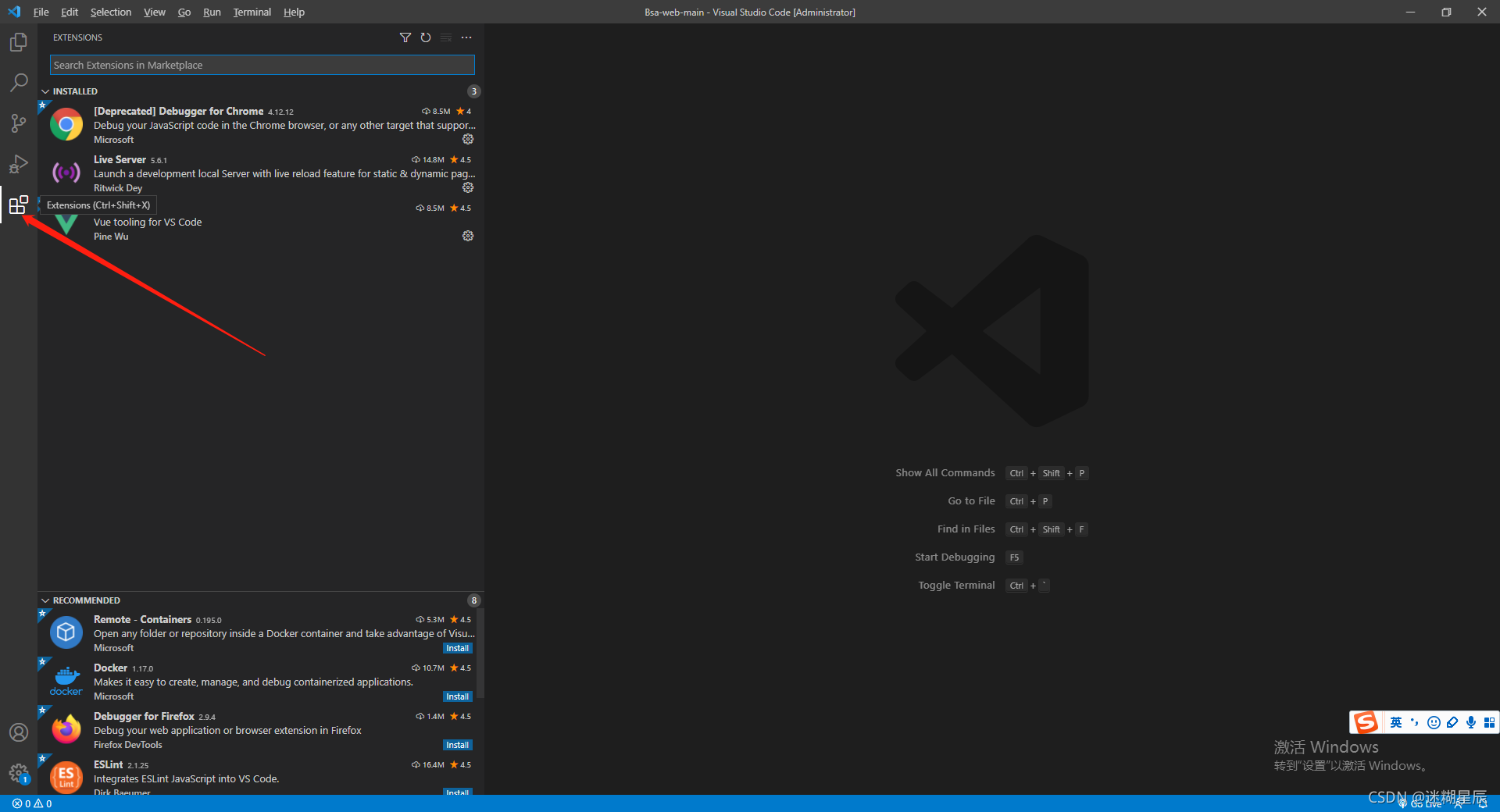The height and width of the screenshot is (812, 1500).
Task: Open gear menu for Vue tooling extension
Action: point(468,236)
